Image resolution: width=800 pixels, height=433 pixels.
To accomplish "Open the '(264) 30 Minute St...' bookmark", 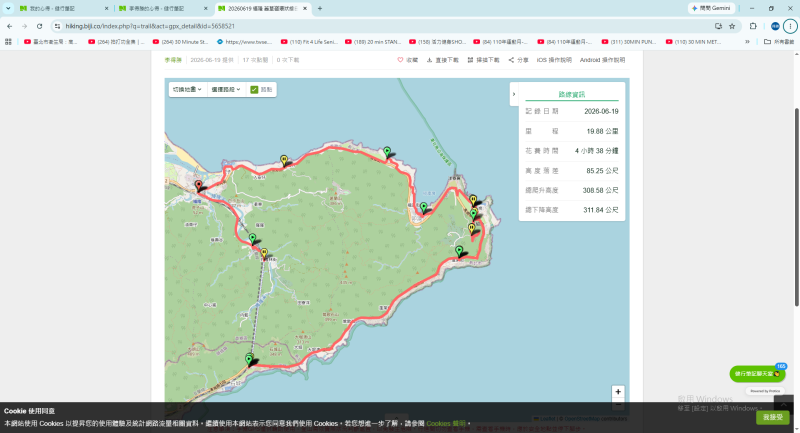I will (x=180, y=42).
